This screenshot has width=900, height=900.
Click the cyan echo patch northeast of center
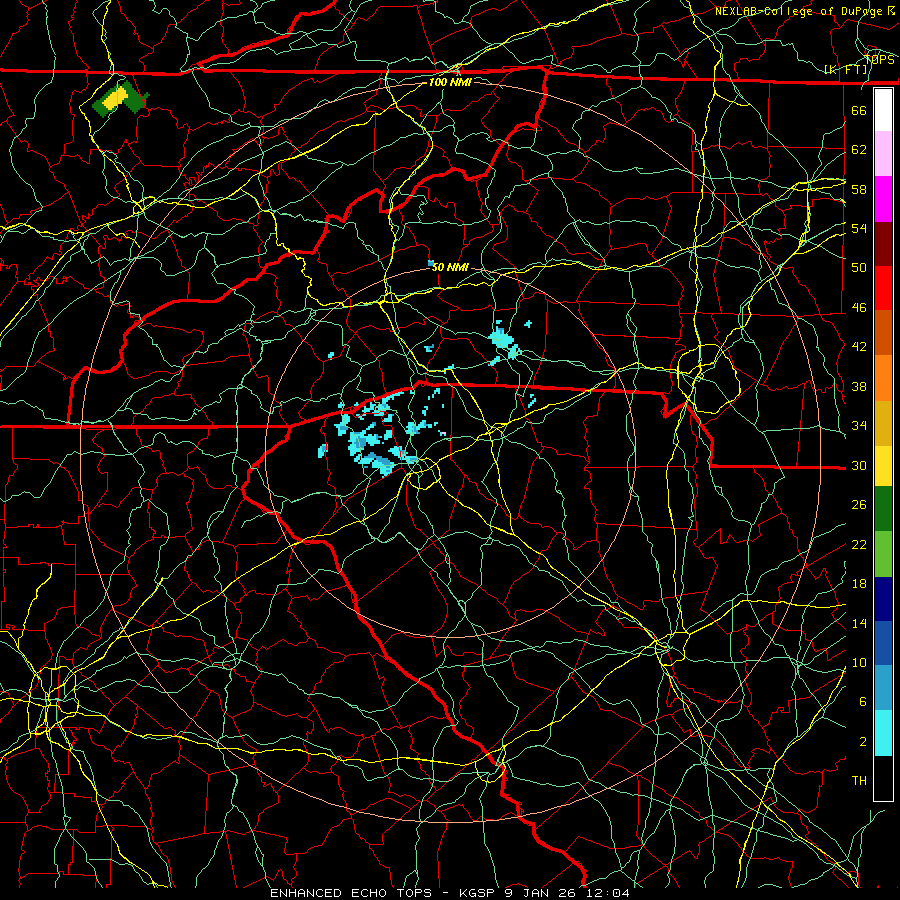[x=506, y=343]
